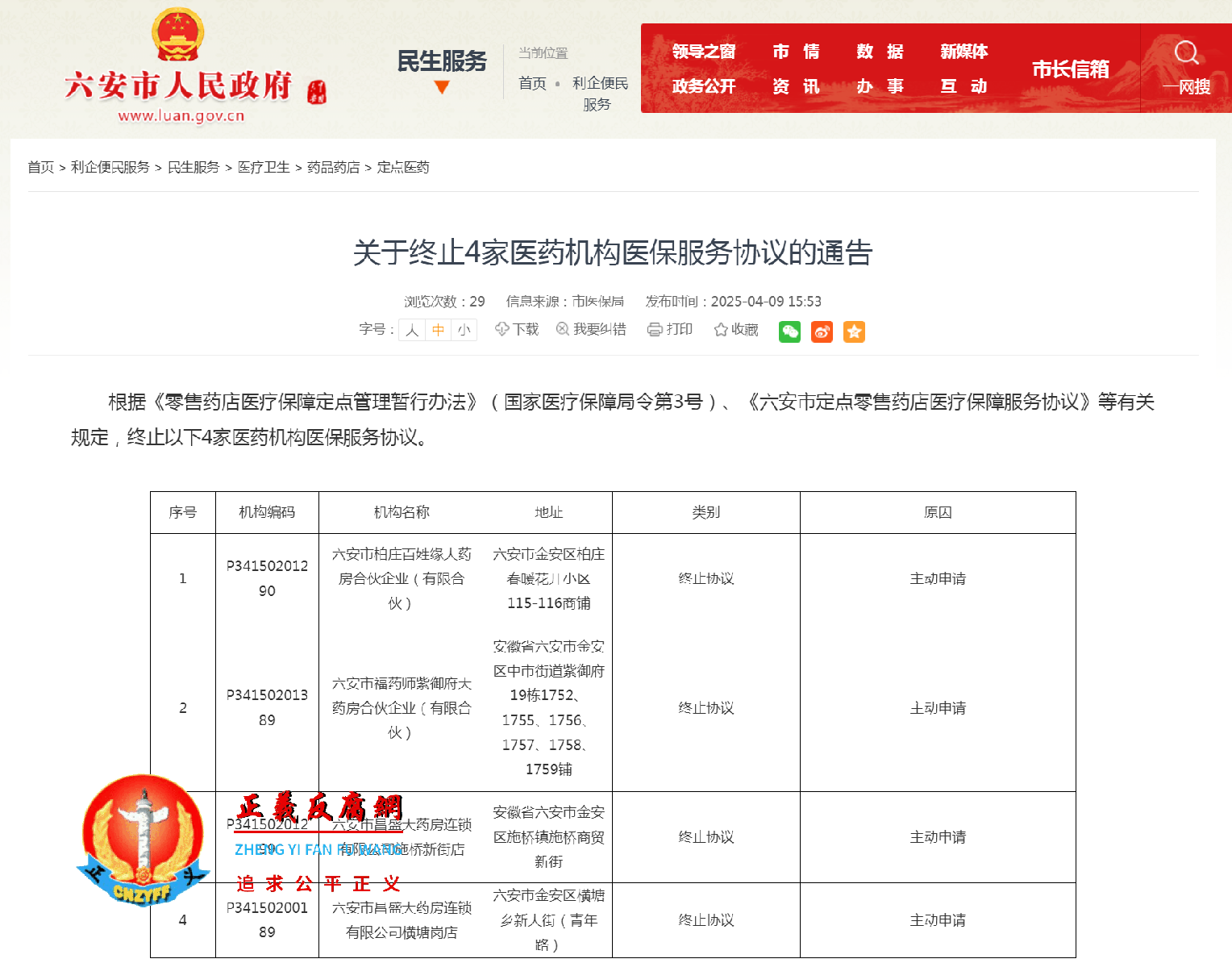Download the notice via 下载 icon
This screenshot has width=1232, height=963.
coord(516,329)
